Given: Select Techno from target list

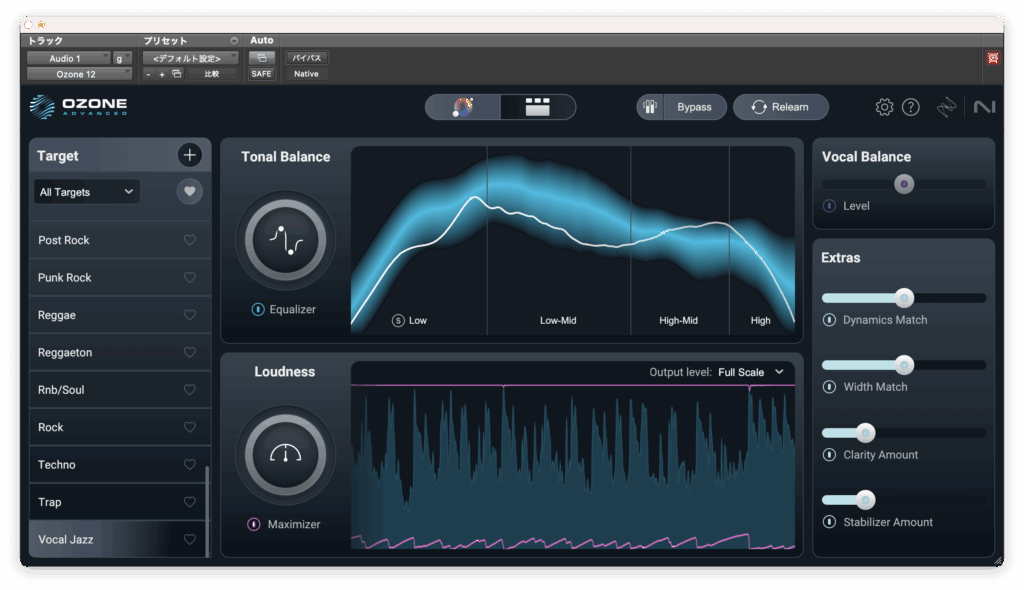Looking at the screenshot, I should [x=57, y=464].
